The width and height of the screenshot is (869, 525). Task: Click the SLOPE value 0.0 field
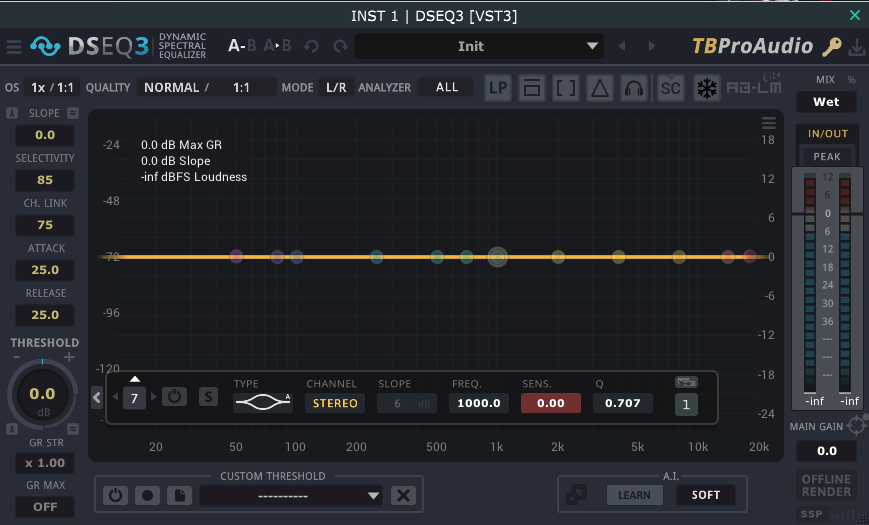(x=45, y=135)
